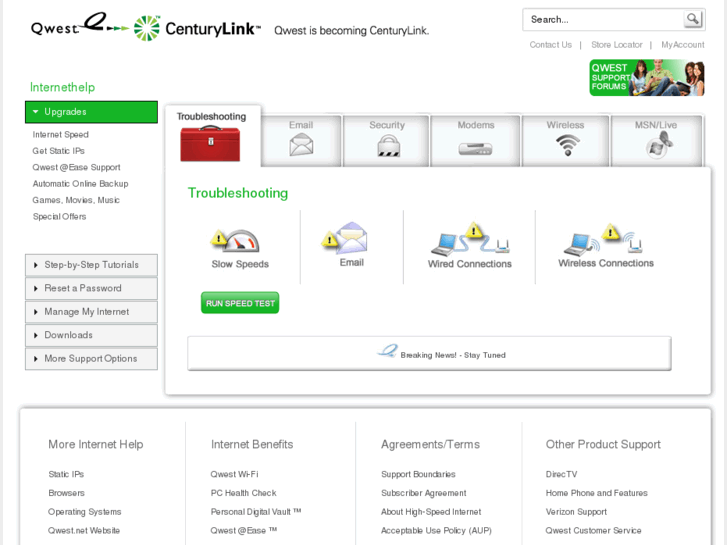The image size is (727, 545).
Task: Open the Contact Us link
Action: coord(550,45)
